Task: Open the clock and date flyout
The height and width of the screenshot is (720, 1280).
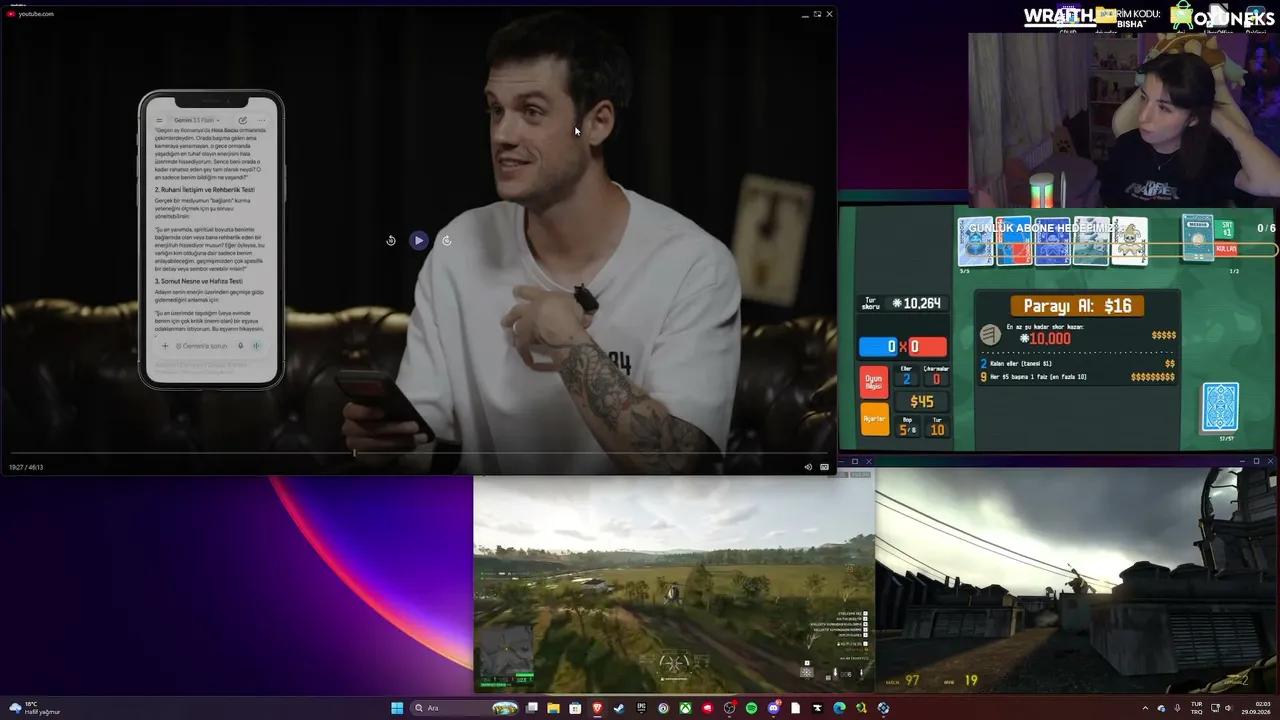Action: pos(1256,708)
